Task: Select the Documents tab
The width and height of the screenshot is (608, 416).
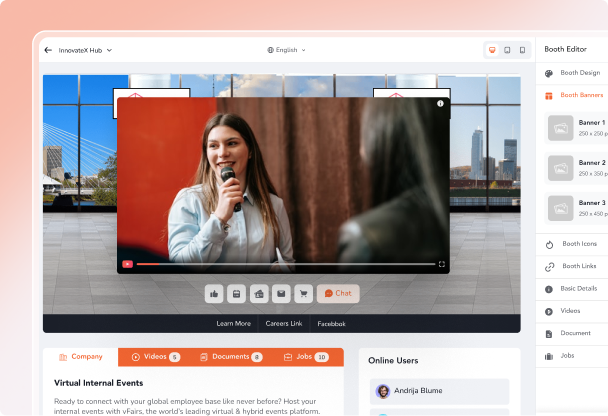Action: coord(231,357)
